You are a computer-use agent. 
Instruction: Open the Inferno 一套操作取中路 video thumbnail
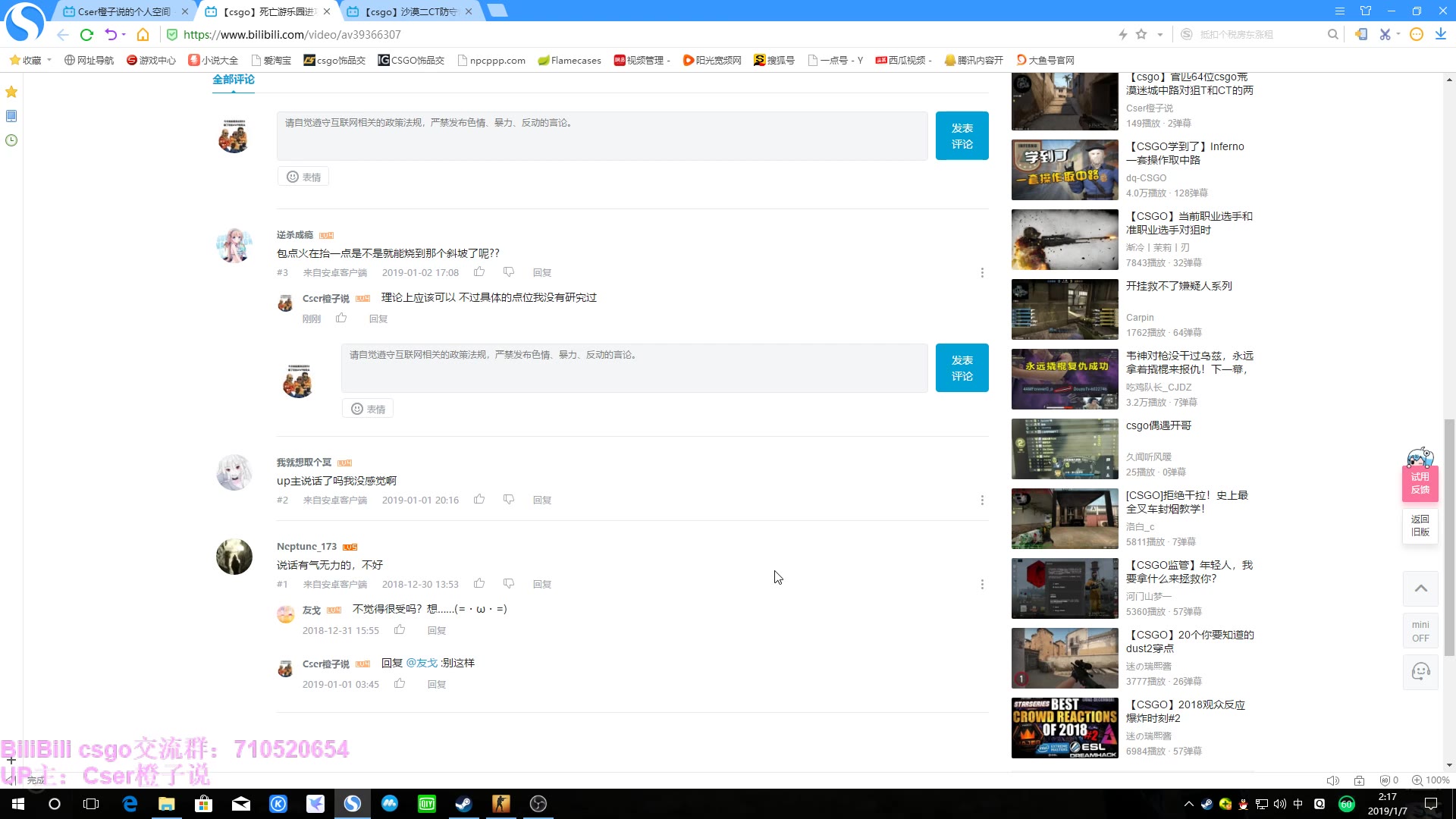[1065, 170]
